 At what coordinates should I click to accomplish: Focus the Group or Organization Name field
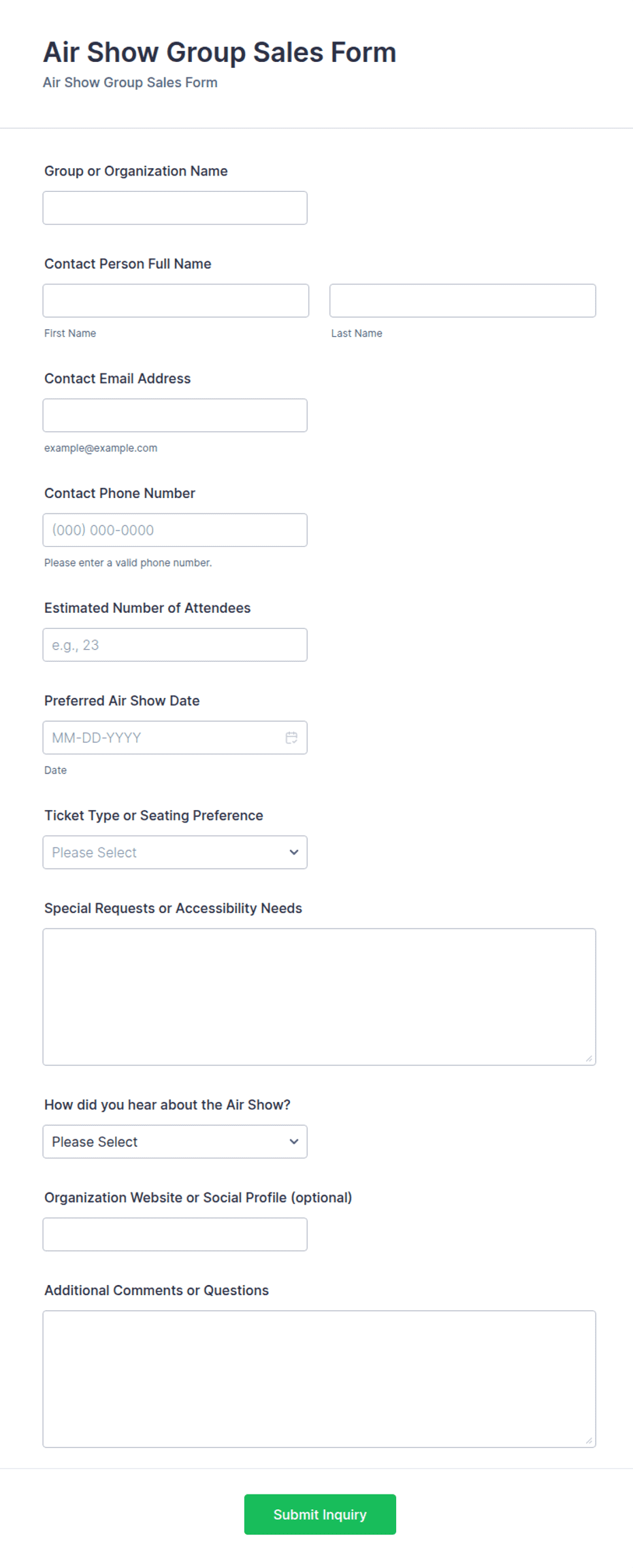175,208
